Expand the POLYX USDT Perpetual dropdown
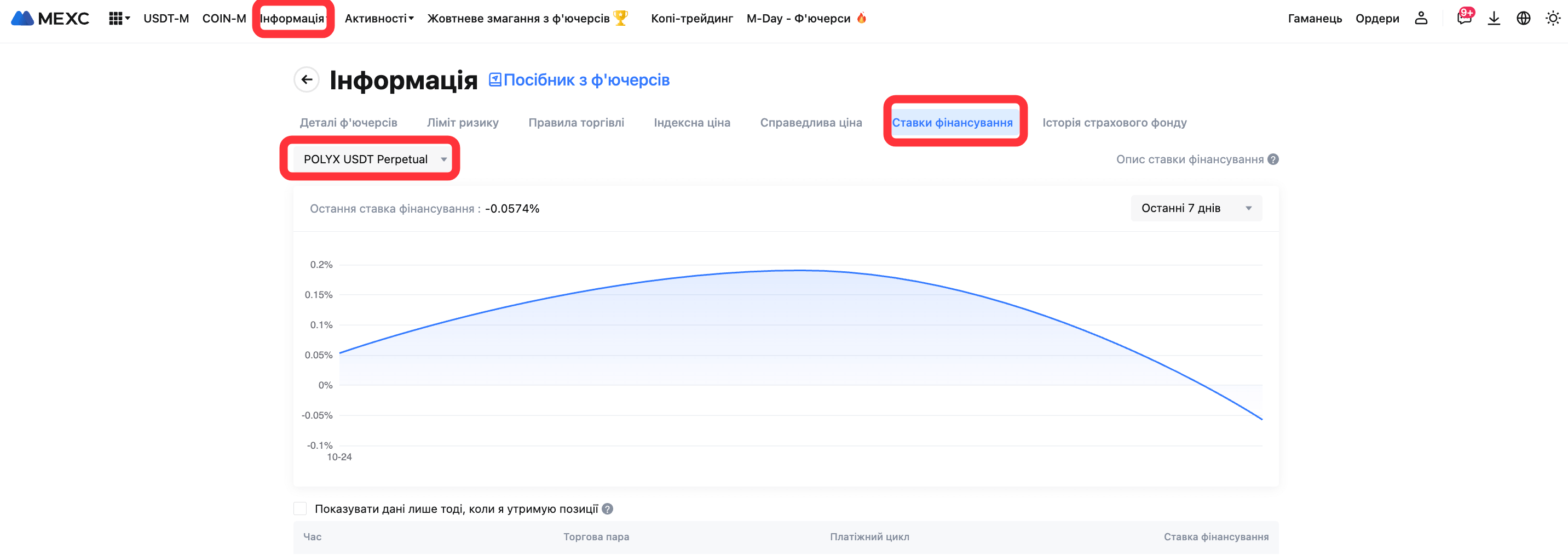 coord(374,159)
